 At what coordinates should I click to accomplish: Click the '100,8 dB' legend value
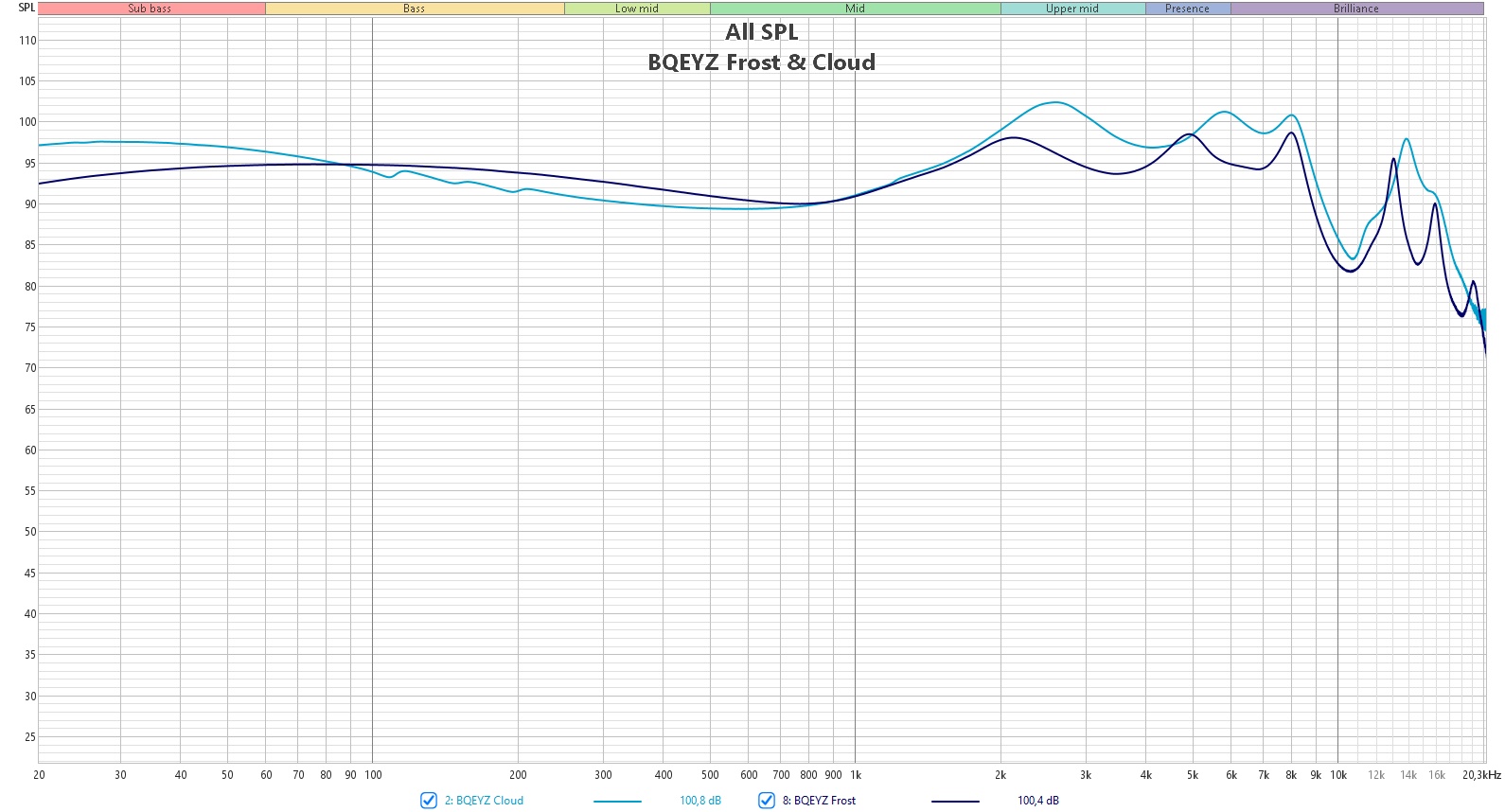click(x=700, y=801)
